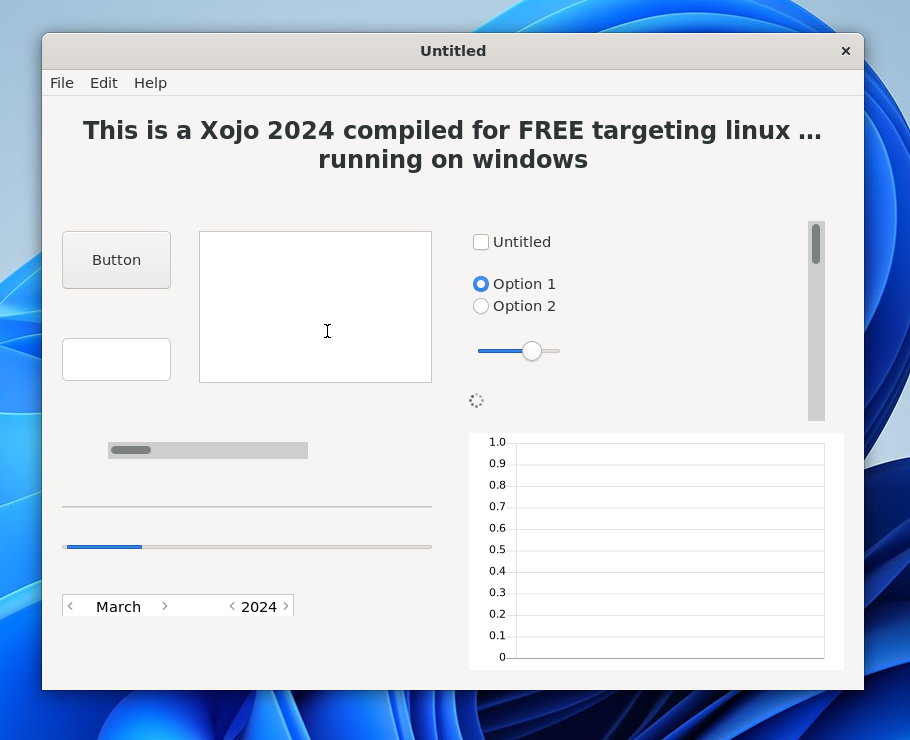Click the 0.5 chart axis label
This screenshot has width=910, height=740.
click(497, 550)
